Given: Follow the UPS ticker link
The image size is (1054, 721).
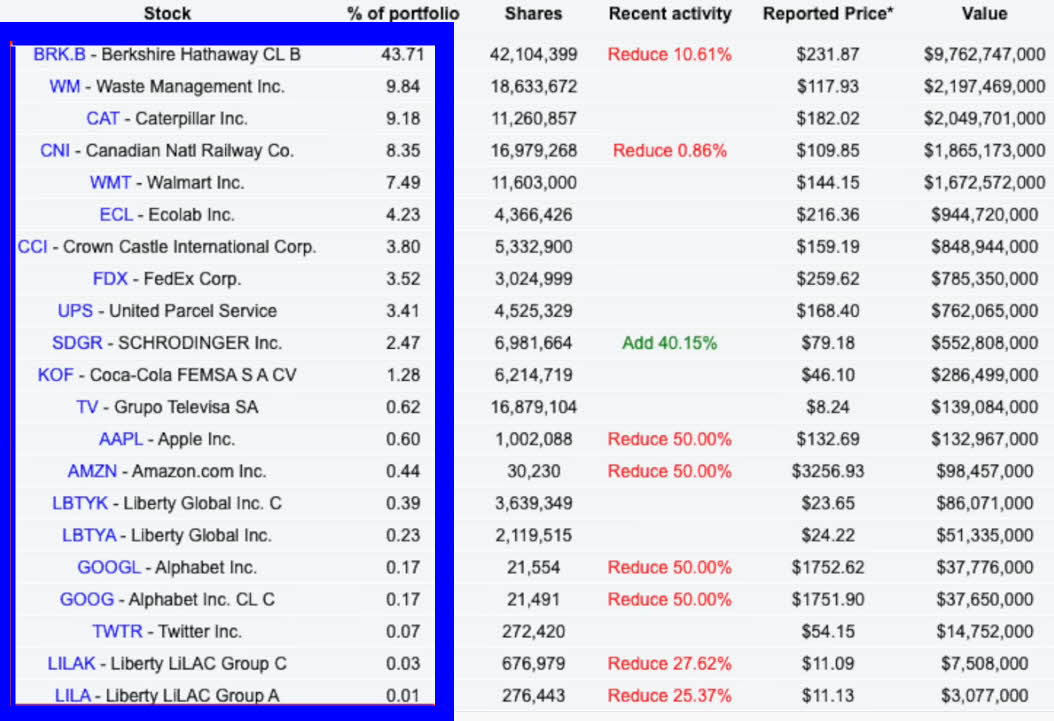Looking at the screenshot, I should [75, 310].
